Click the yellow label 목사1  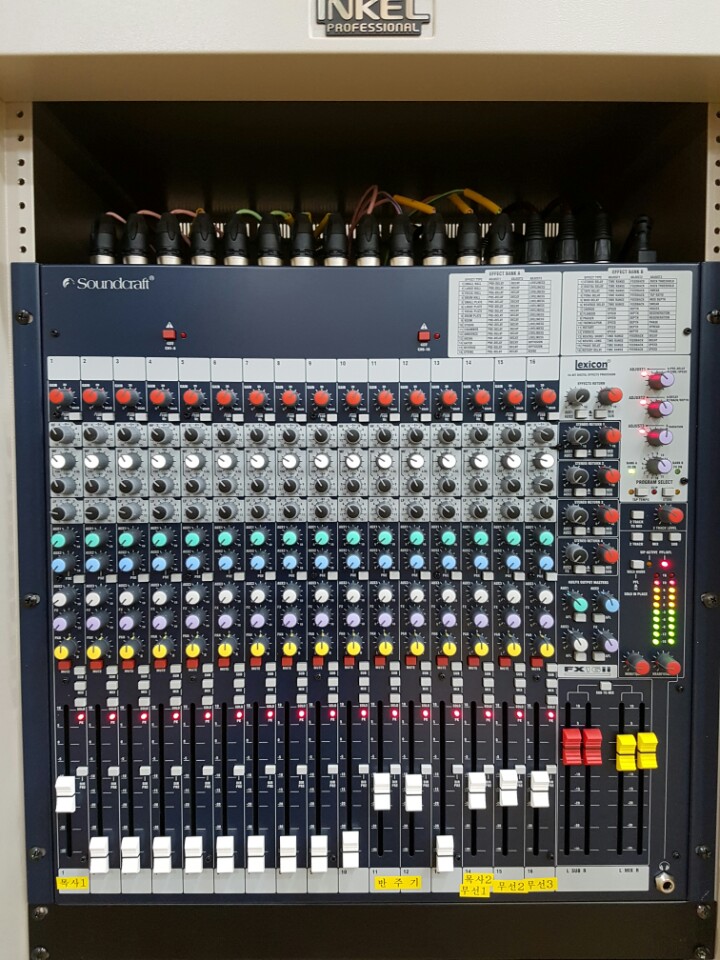click(73, 883)
